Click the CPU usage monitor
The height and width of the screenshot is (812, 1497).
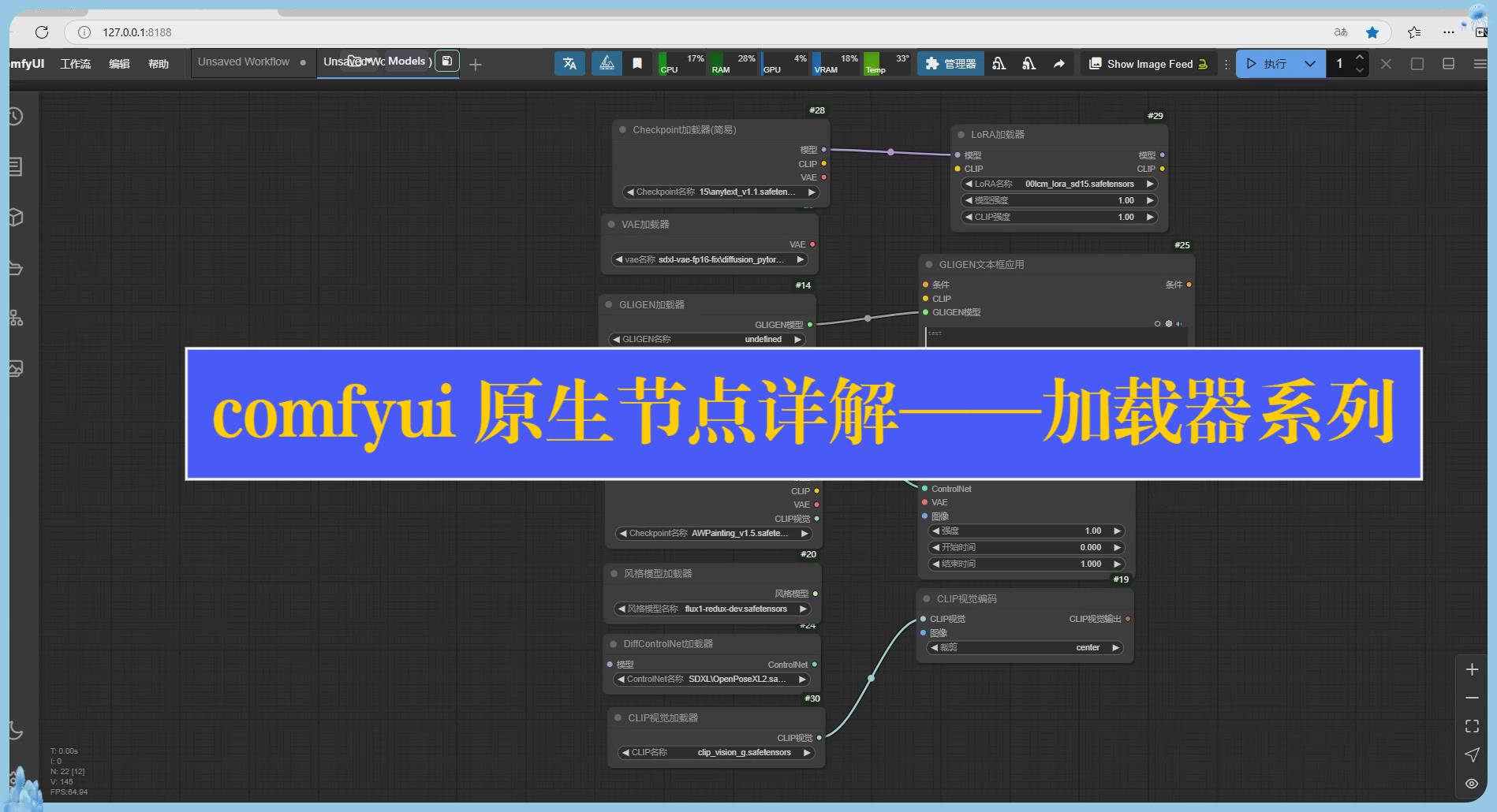pyautogui.click(x=682, y=64)
